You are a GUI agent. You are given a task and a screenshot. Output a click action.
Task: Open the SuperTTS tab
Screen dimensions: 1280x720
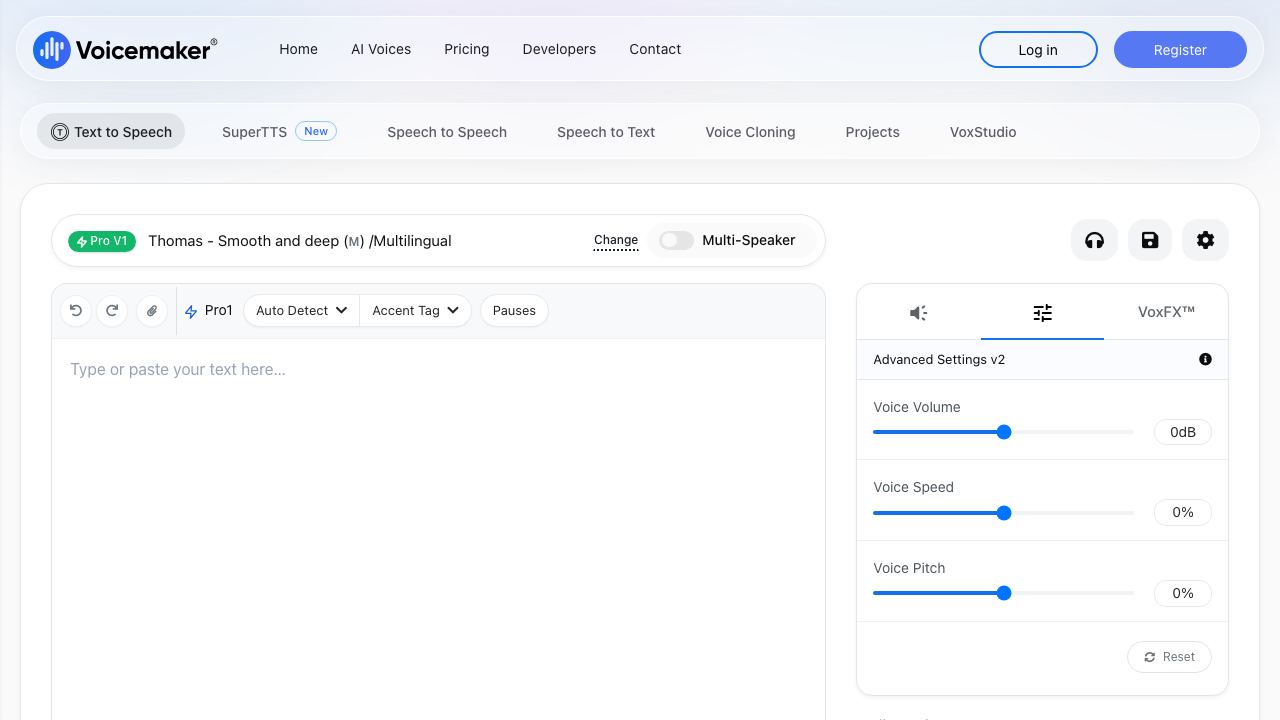click(279, 132)
